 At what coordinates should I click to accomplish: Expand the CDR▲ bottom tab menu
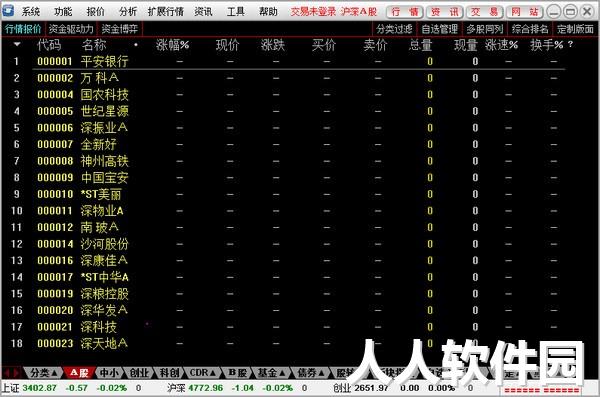pos(203,372)
